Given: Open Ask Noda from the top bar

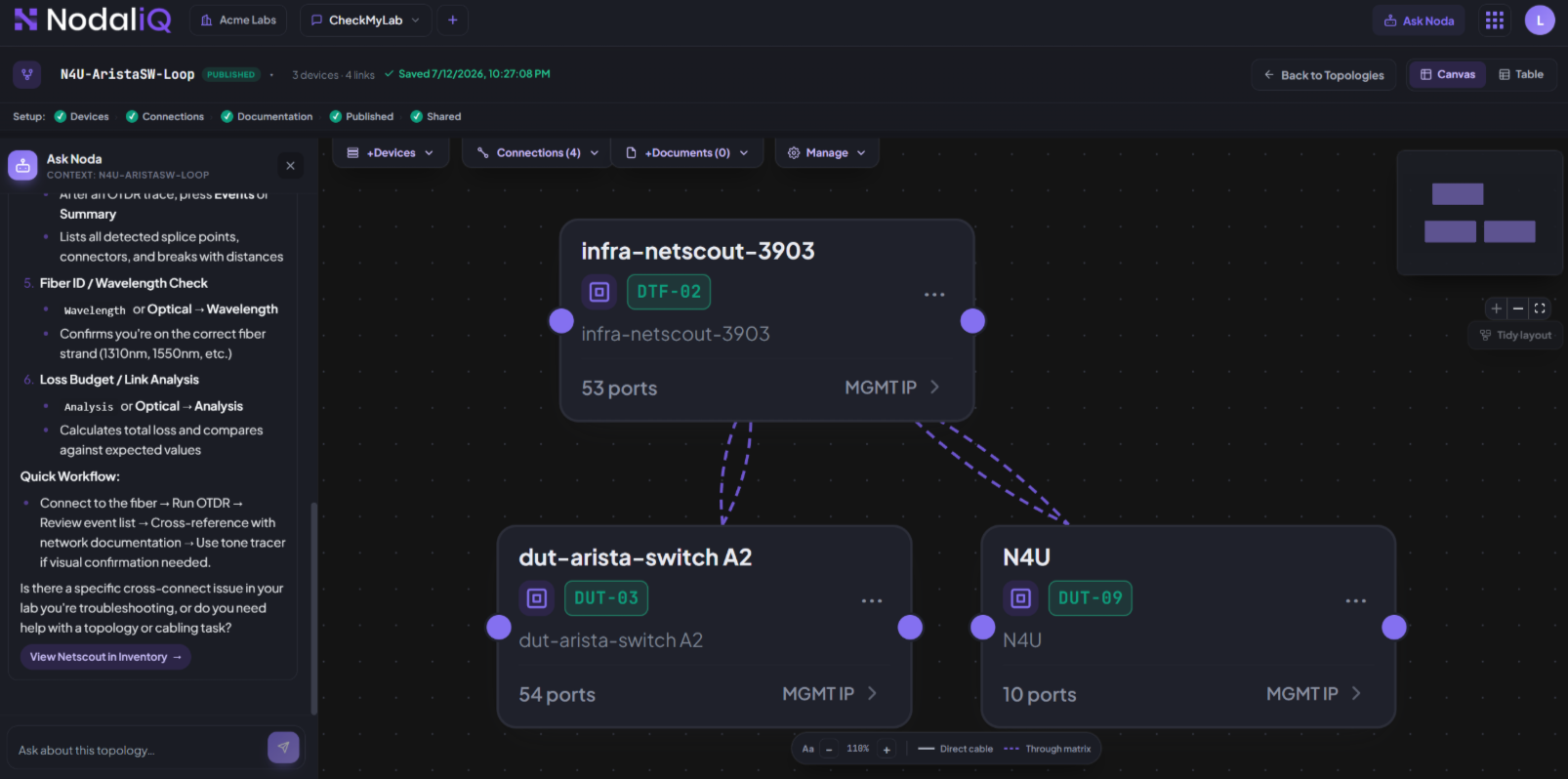Looking at the screenshot, I should [1419, 20].
